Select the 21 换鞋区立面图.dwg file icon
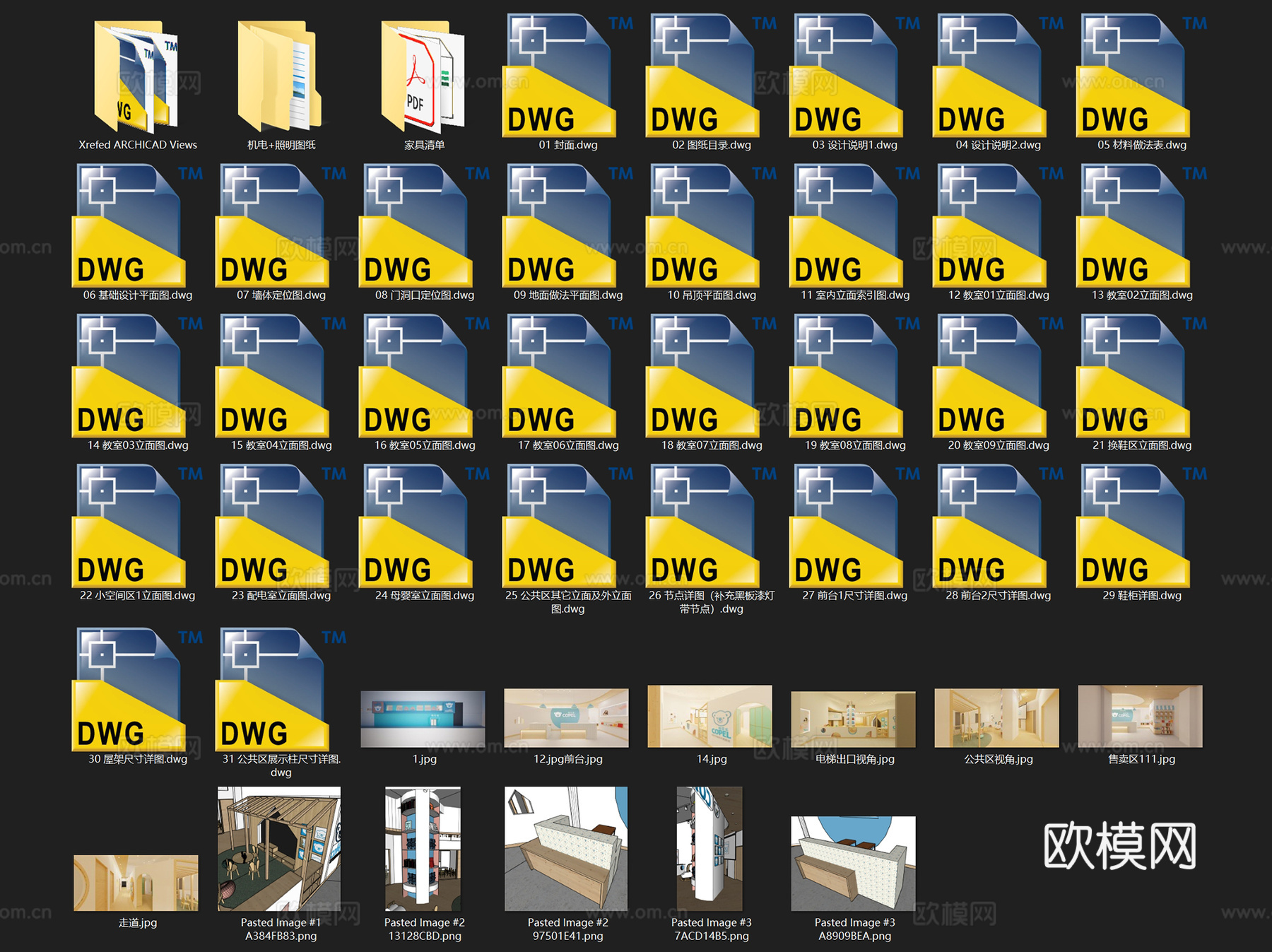Screen dimensions: 1272x952 point(1133,376)
